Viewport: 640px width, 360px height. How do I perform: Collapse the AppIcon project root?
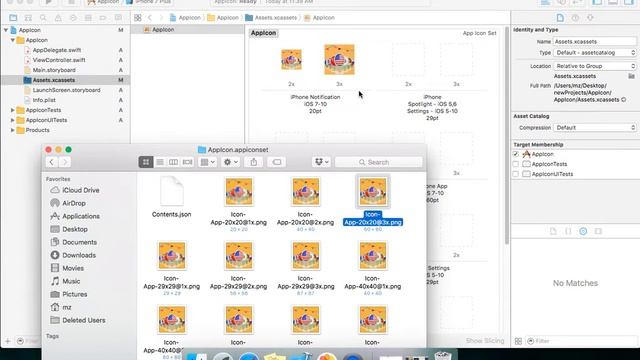6,30
